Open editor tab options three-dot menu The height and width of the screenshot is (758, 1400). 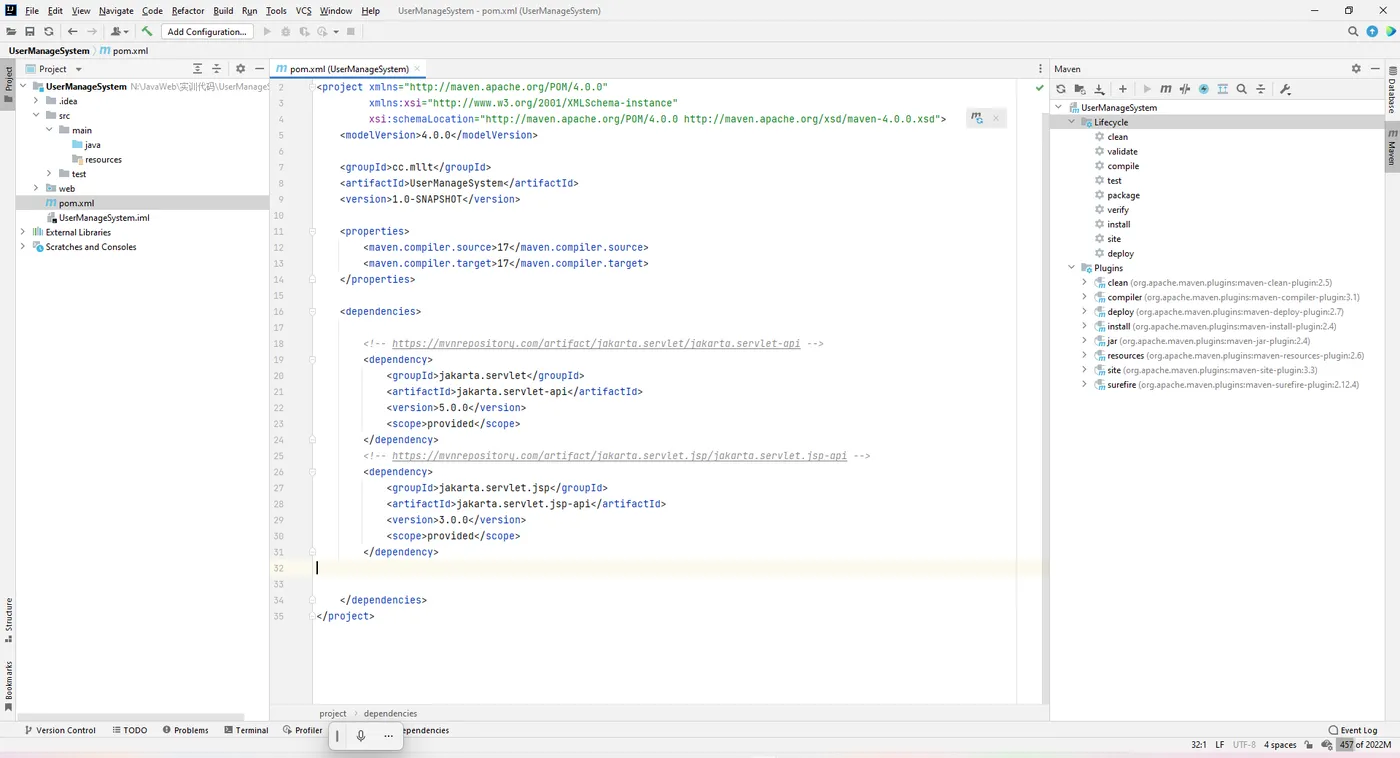click(1041, 69)
